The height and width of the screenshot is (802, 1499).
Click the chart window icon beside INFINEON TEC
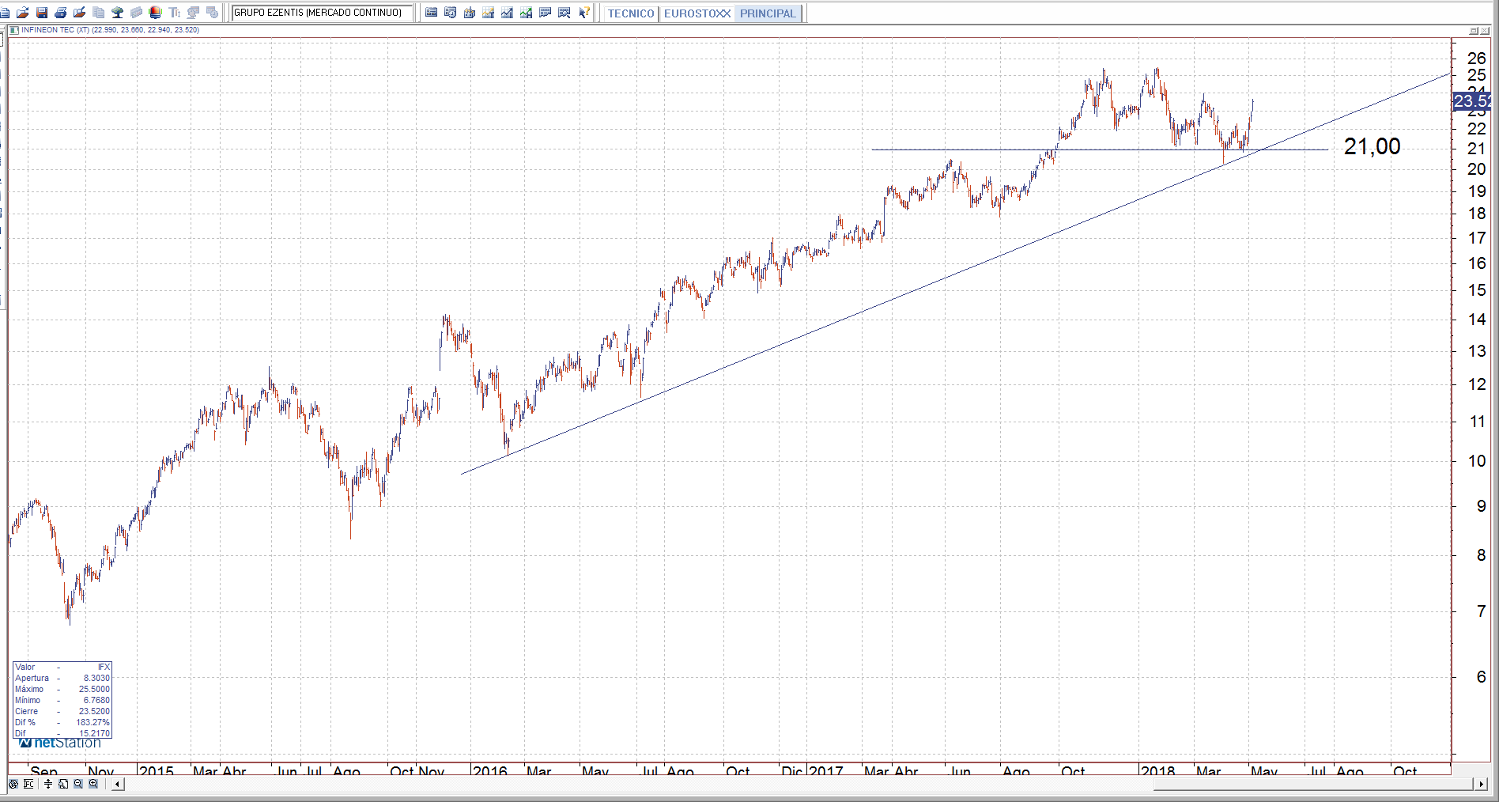tap(12, 30)
